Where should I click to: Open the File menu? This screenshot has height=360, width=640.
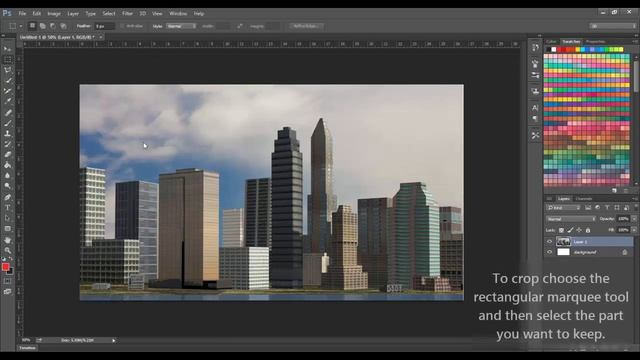click(22, 13)
